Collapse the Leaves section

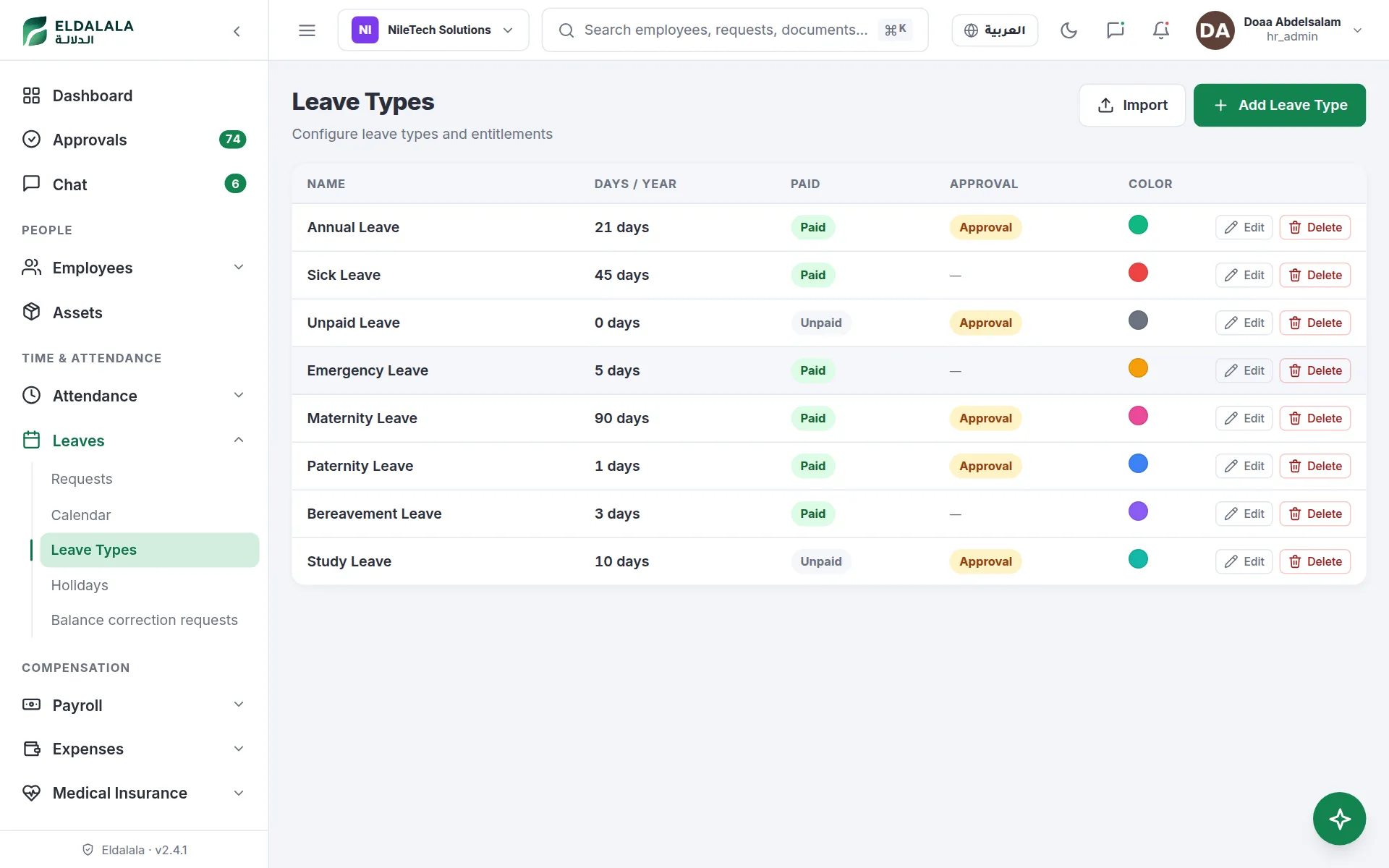point(134,440)
